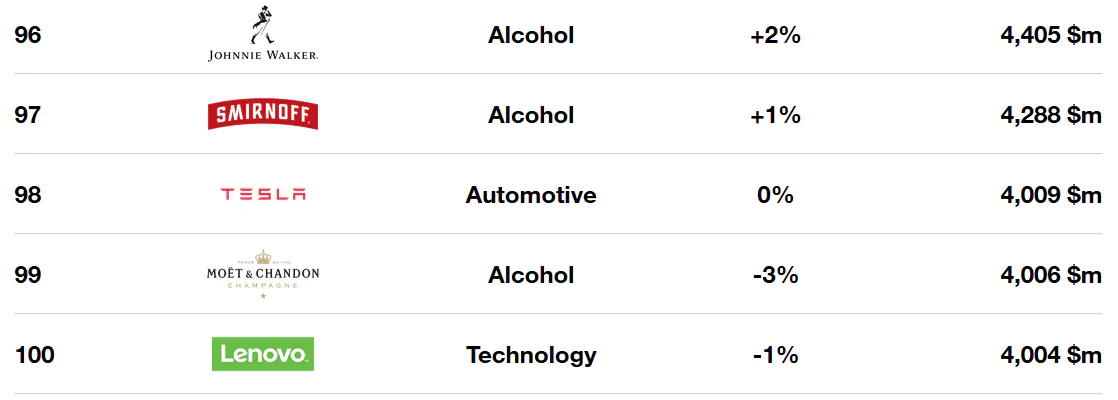Select the Automotive category label

[x=530, y=195]
